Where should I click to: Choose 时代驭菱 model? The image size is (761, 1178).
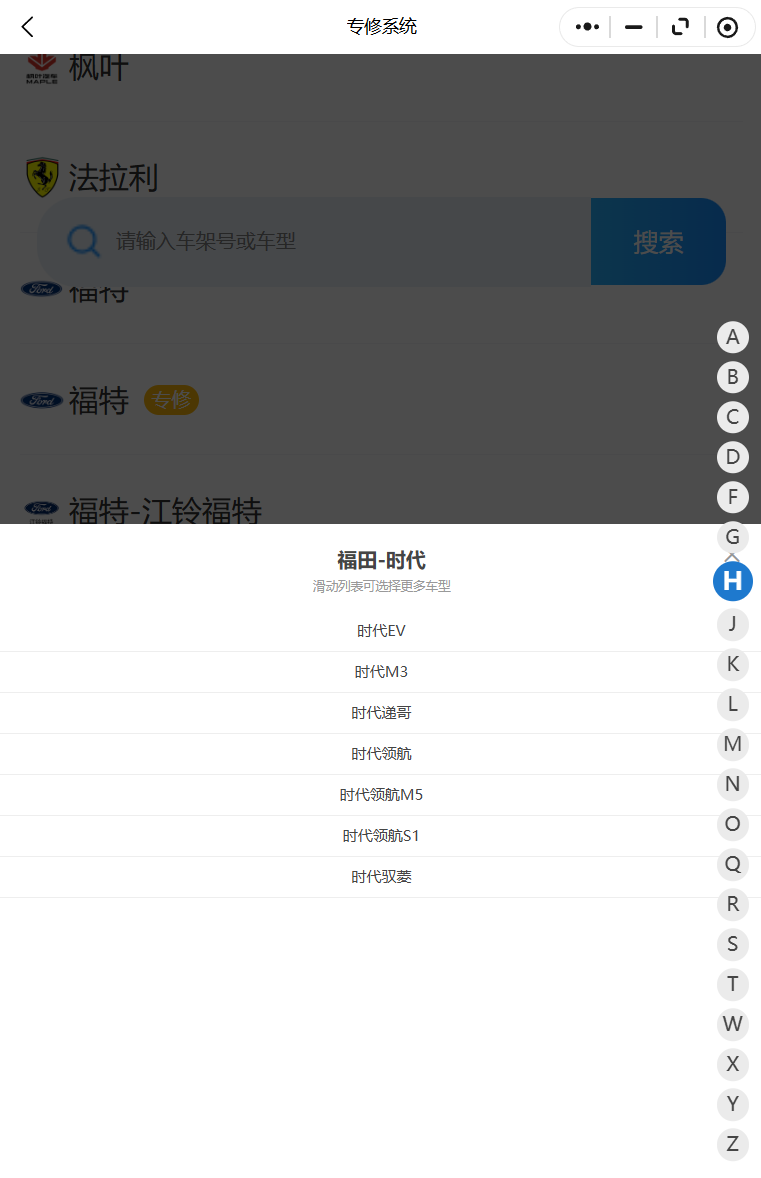pos(380,877)
